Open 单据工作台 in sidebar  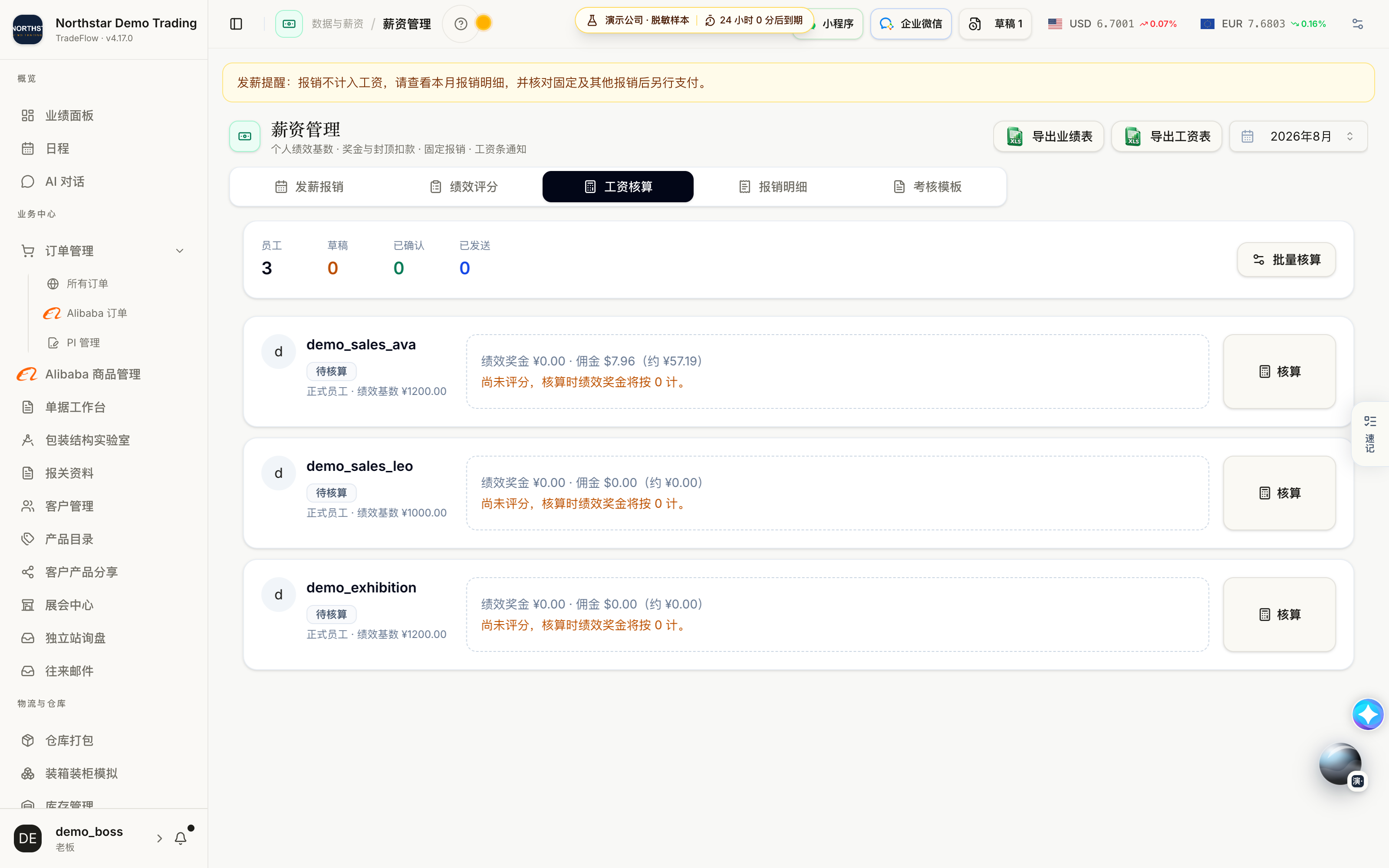(x=103, y=407)
